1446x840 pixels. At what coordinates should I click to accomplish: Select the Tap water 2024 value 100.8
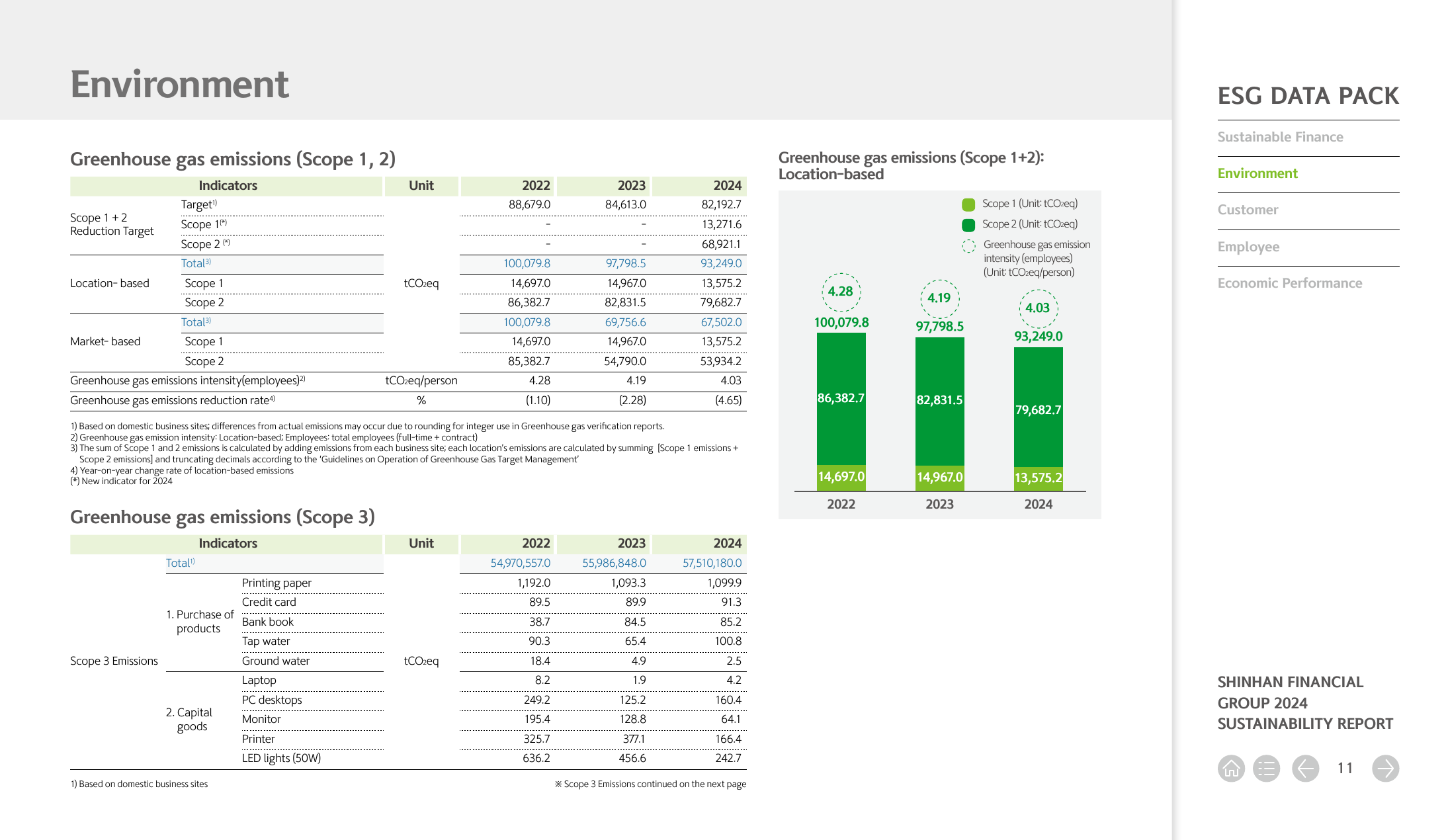[728, 642]
